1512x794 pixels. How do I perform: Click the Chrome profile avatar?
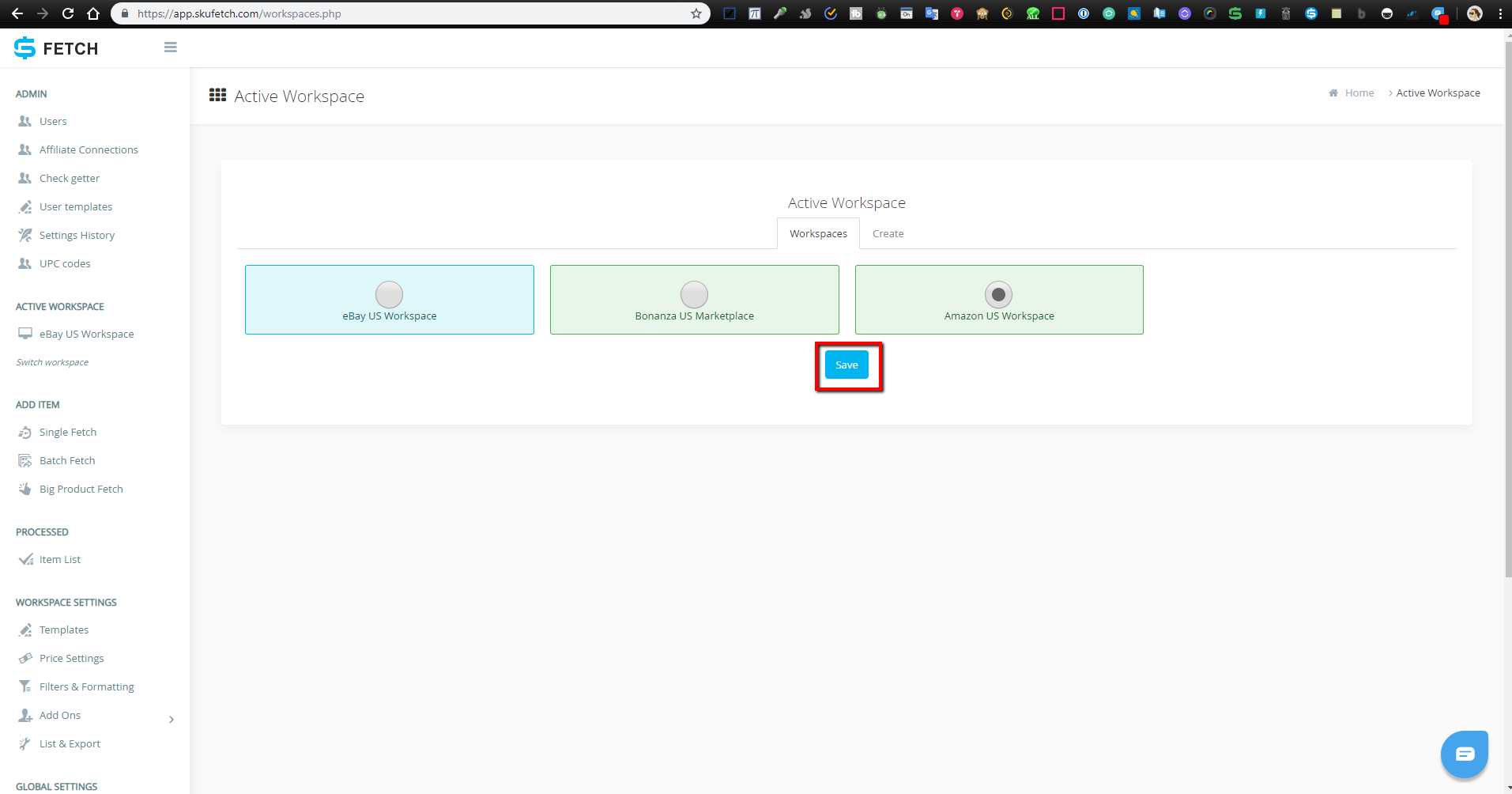1475,13
